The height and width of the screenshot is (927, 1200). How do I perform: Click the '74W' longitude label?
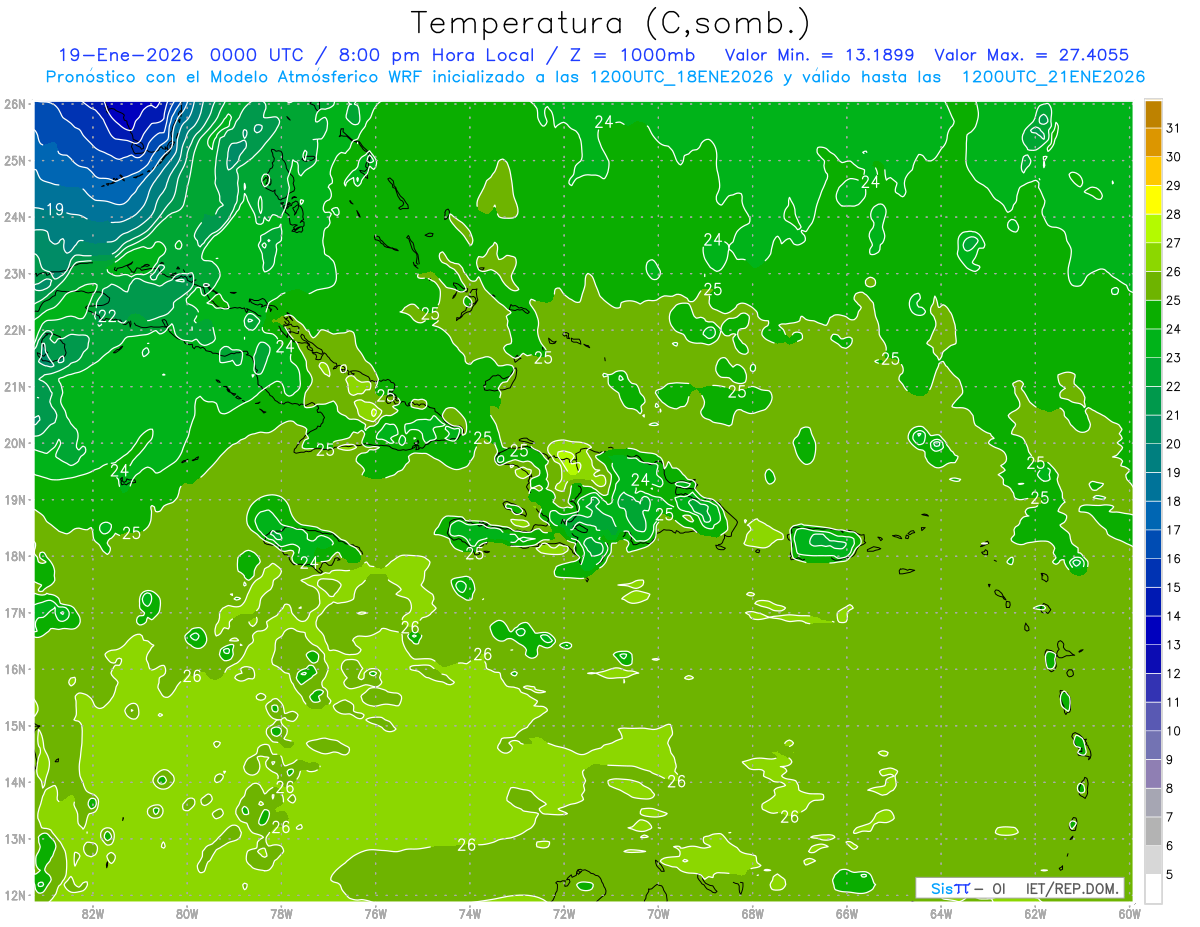470,913
